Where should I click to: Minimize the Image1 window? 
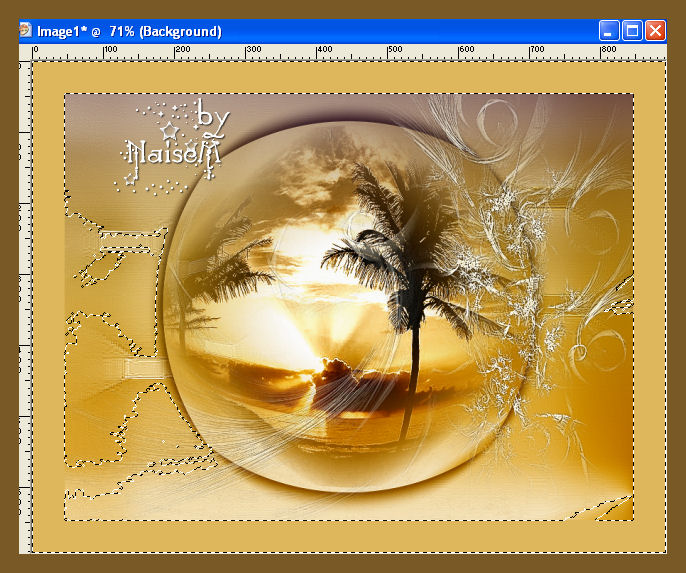[609, 31]
